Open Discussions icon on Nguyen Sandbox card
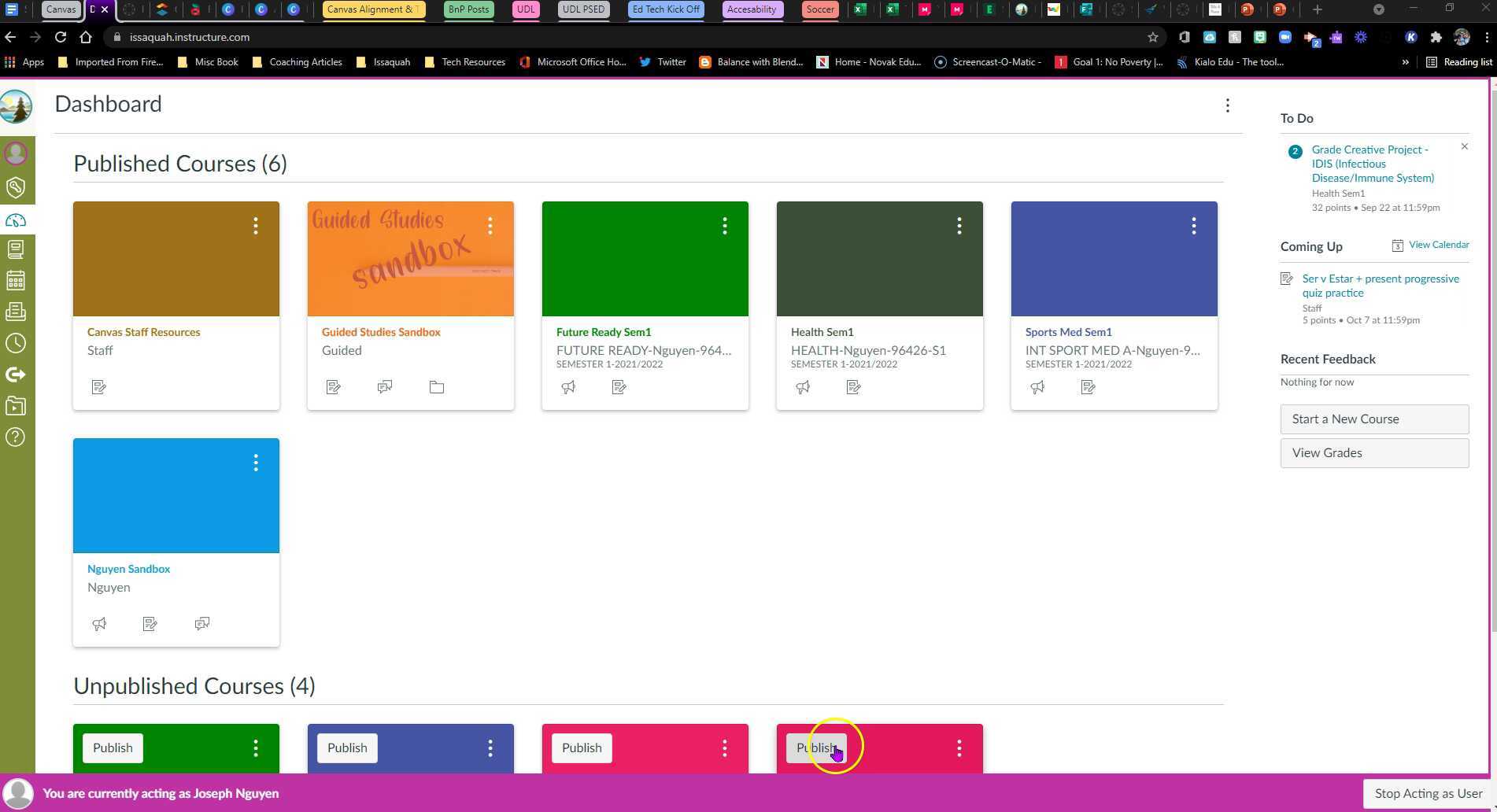The image size is (1497, 812). [202, 624]
